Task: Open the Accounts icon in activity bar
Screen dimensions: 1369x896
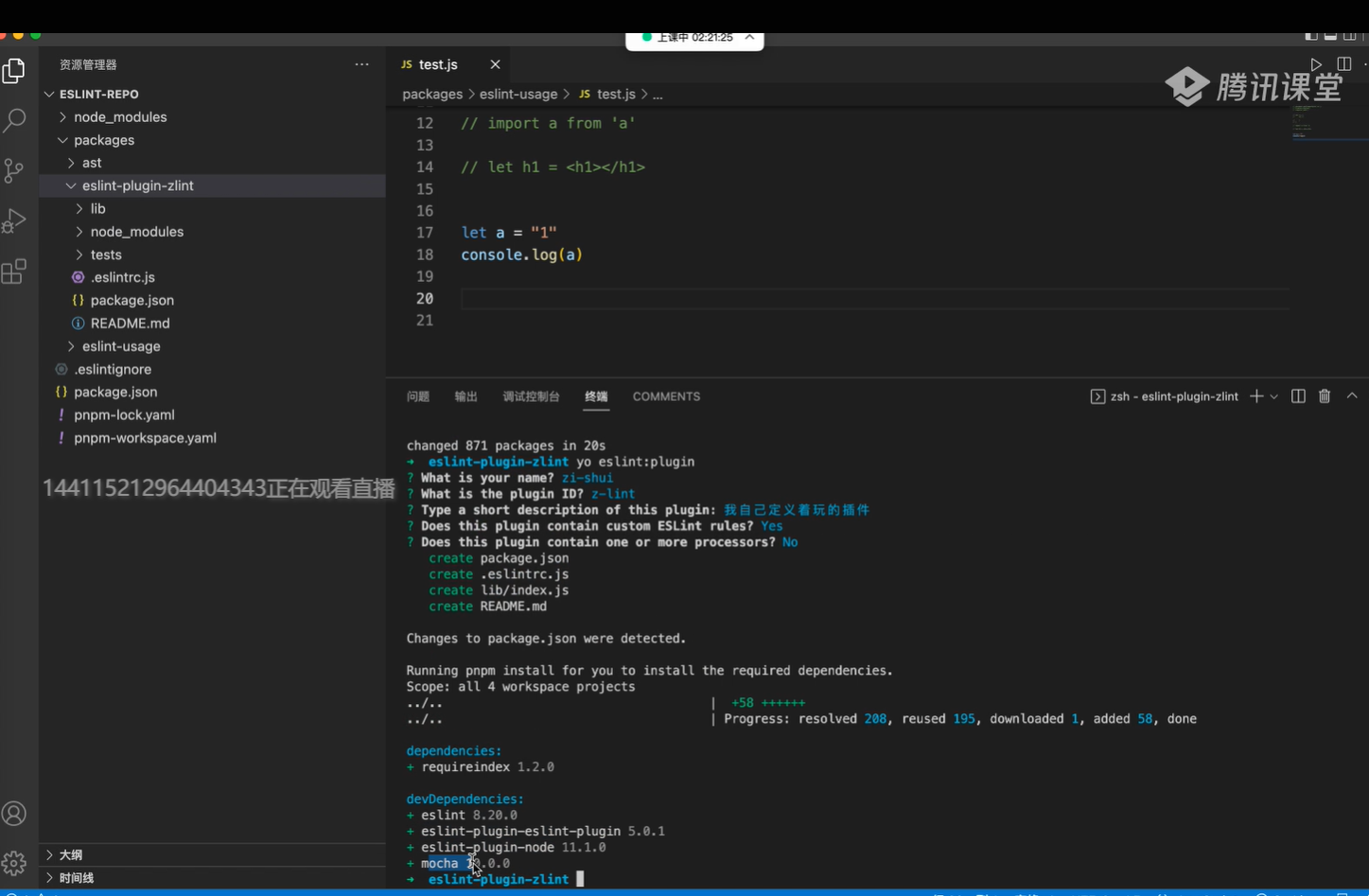Action: 14,814
